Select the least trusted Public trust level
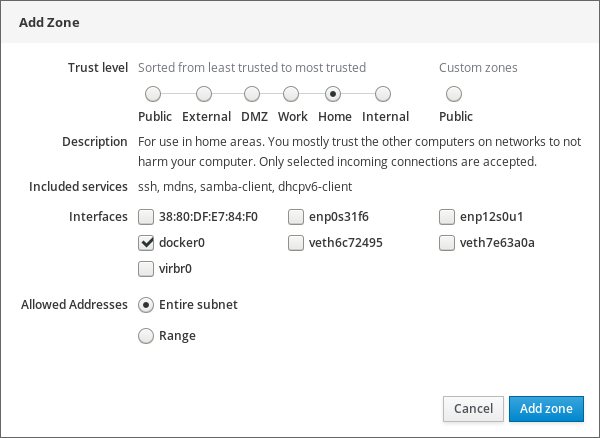Image resolution: width=600 pixels, height=438 pixels. click(x=153, y=94)
